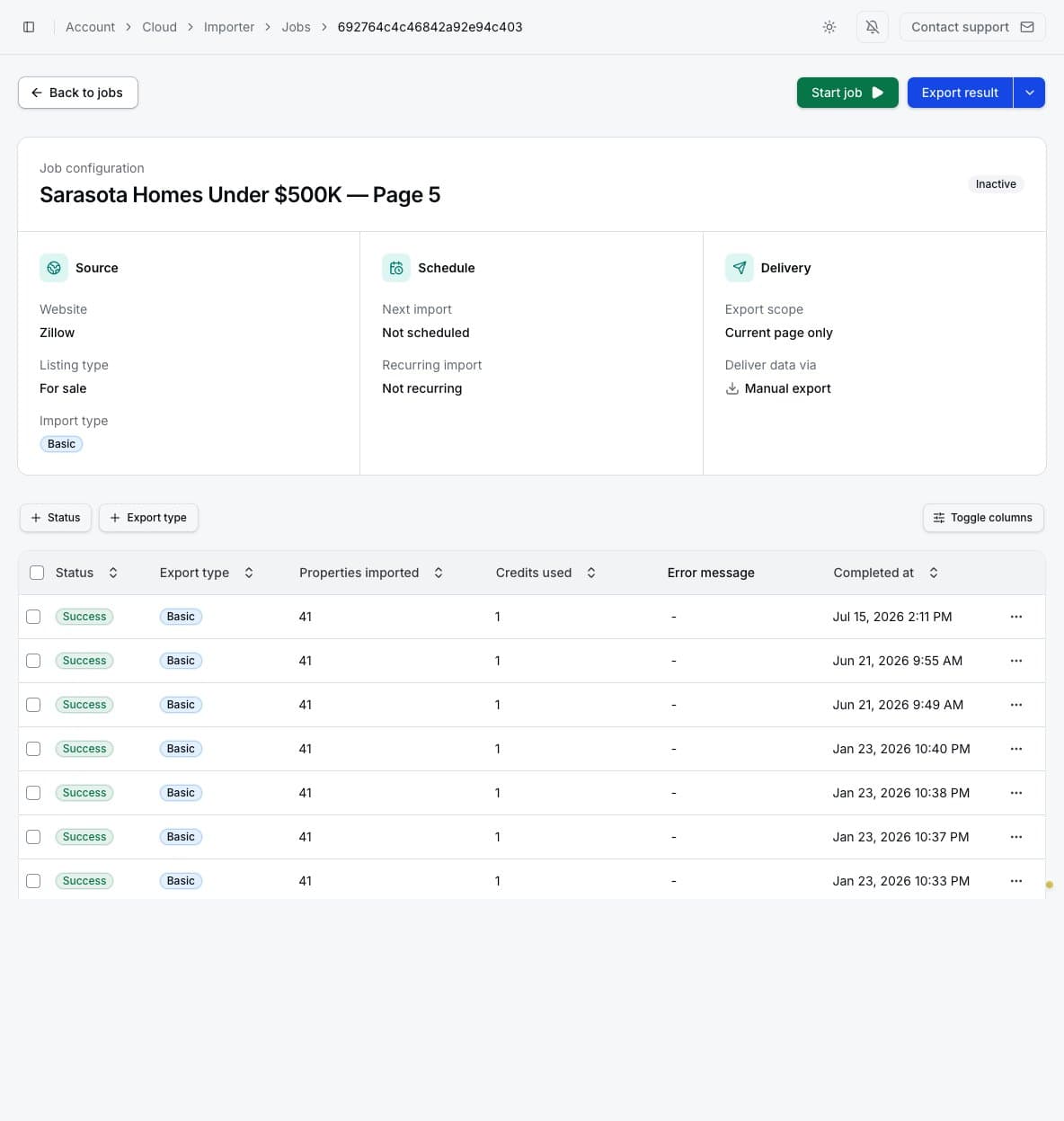Click Current page only export scope
This screenshot has width=1064, height=1121.
pyautogui.click(x=778, y=333)
